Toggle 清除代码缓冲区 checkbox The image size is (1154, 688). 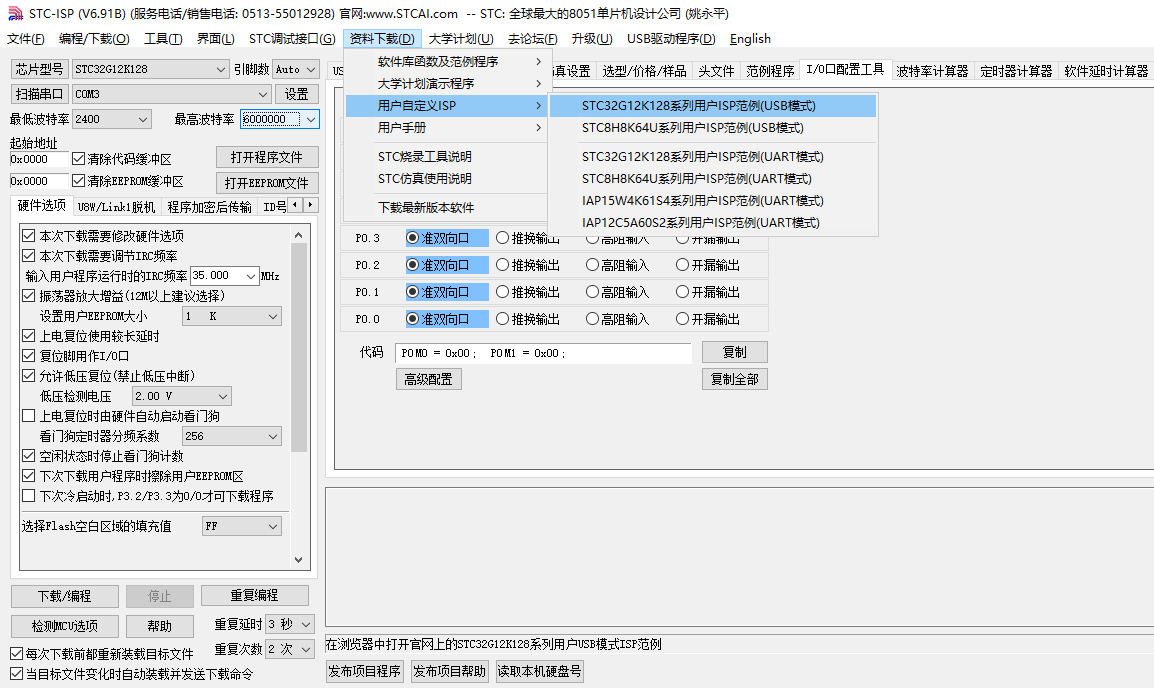click(79, 159)
